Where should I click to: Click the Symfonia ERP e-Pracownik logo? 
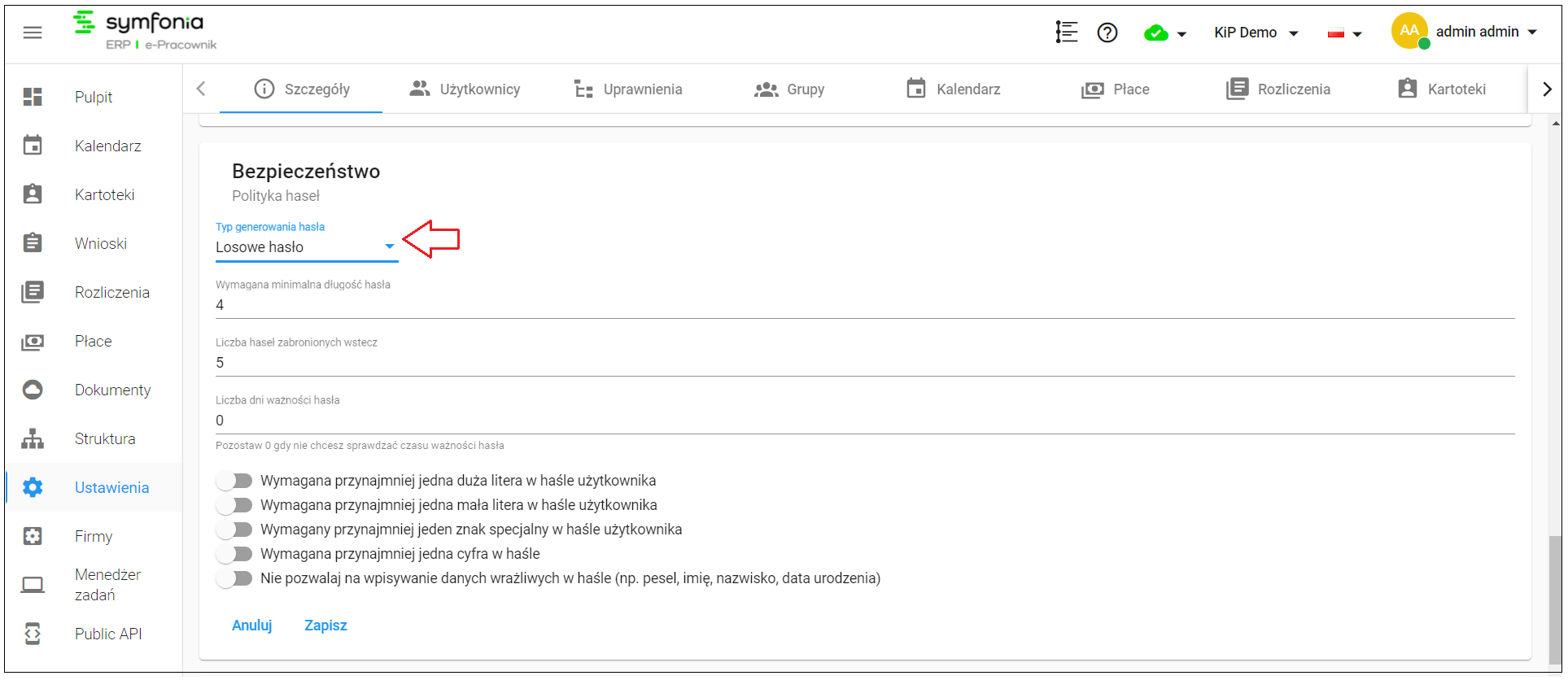coord(145,31)
